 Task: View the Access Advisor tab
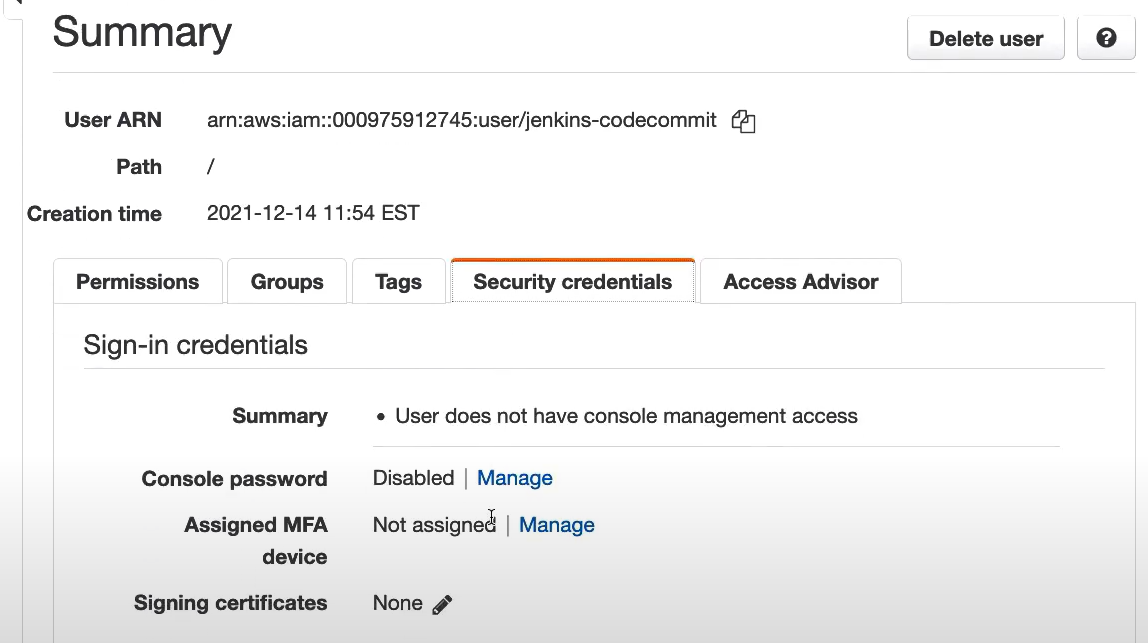tap(800, 282)
